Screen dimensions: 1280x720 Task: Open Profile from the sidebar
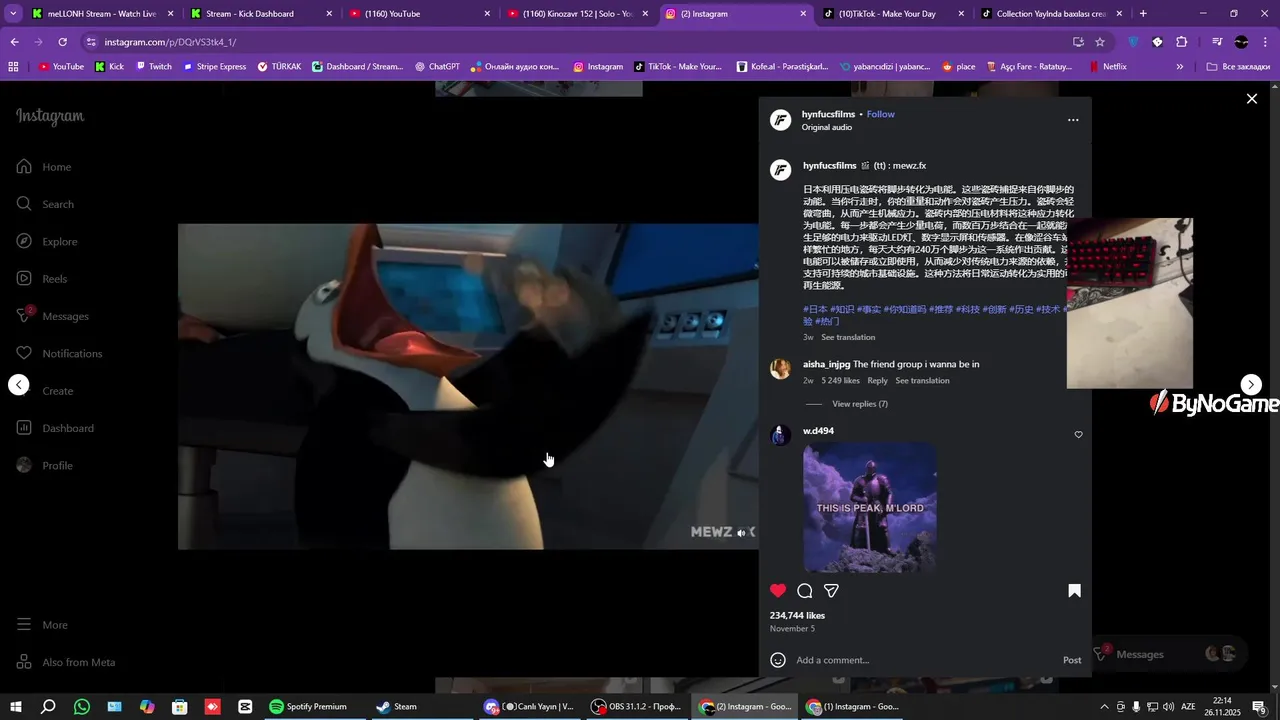click(x=44, y=466)
